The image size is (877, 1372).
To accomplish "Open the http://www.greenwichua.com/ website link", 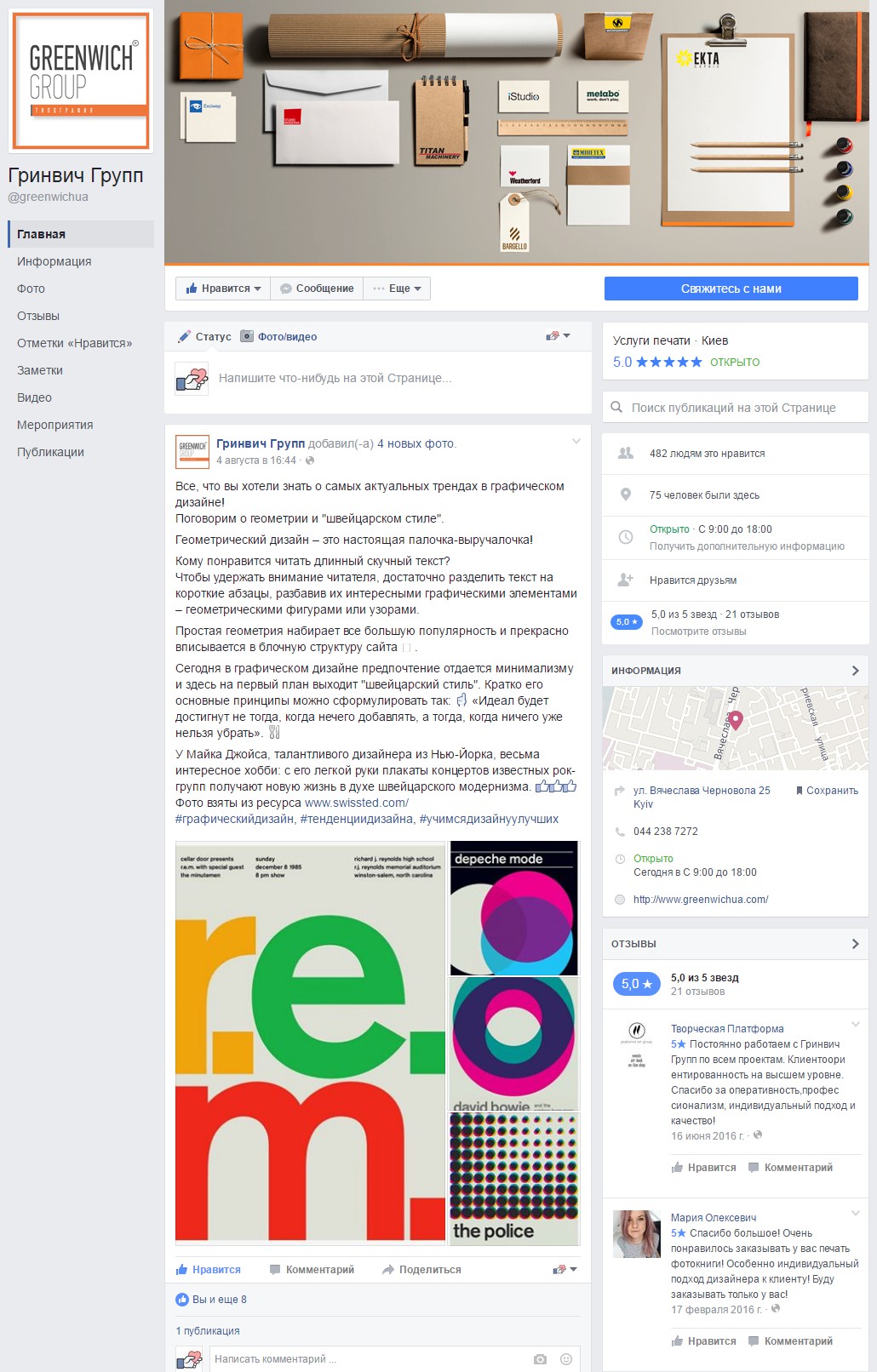I will (x=701, y=900).
